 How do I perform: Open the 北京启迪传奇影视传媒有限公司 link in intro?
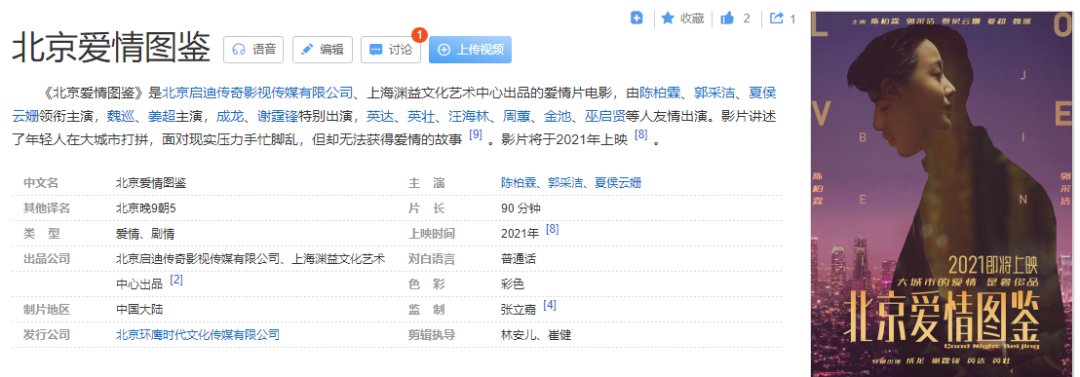point(258,92)
